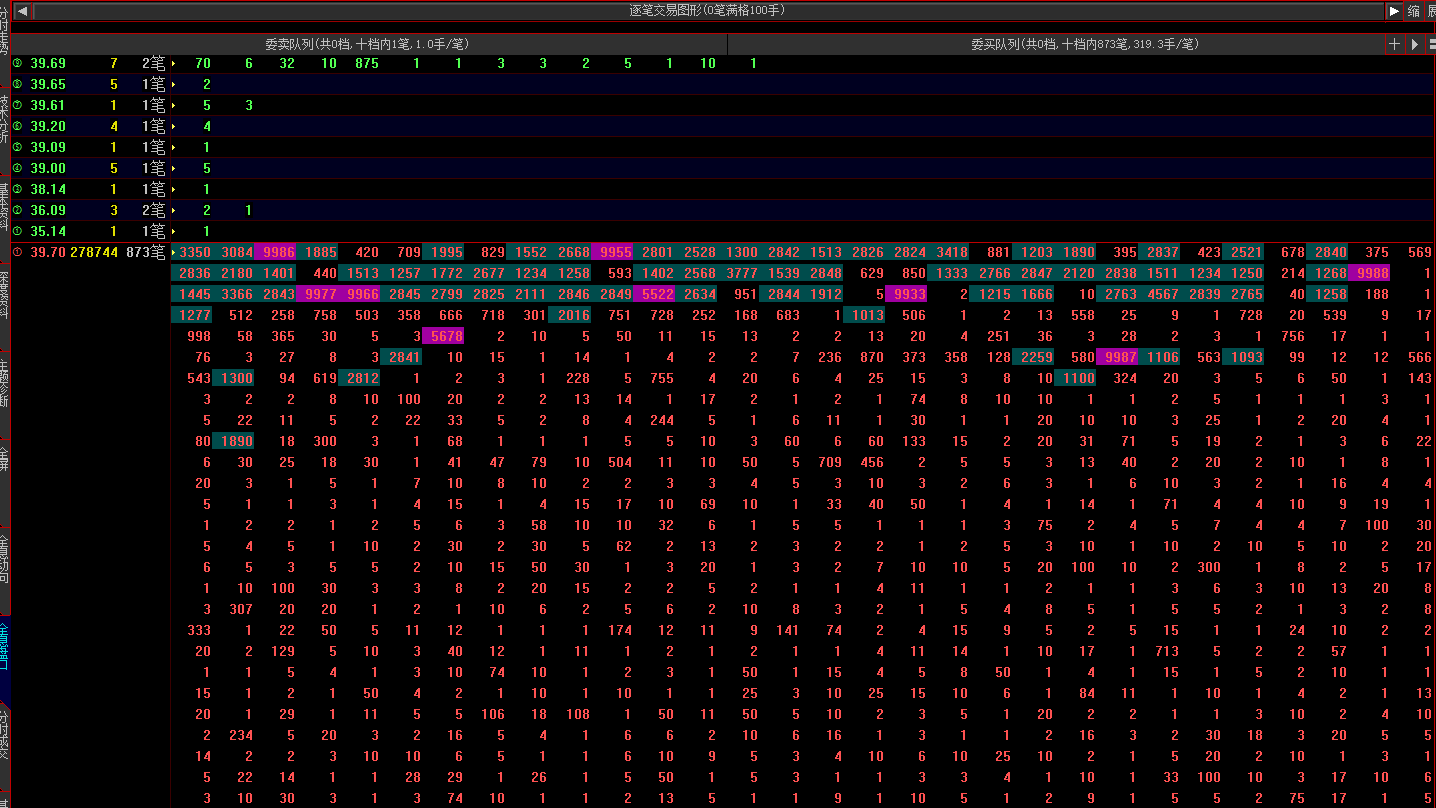
Task: Click the left scroll arrow of 逐笔交易图形 bar
Action: click(23, 11)
